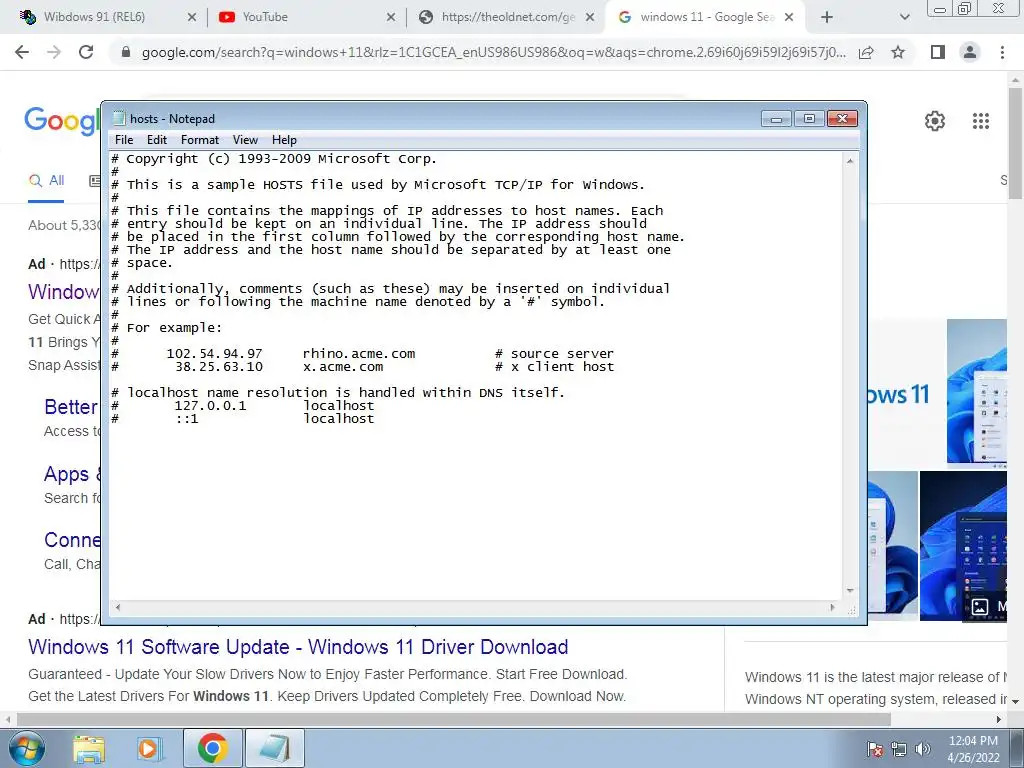Minimize the Chrome browser window

pos(940,8)
